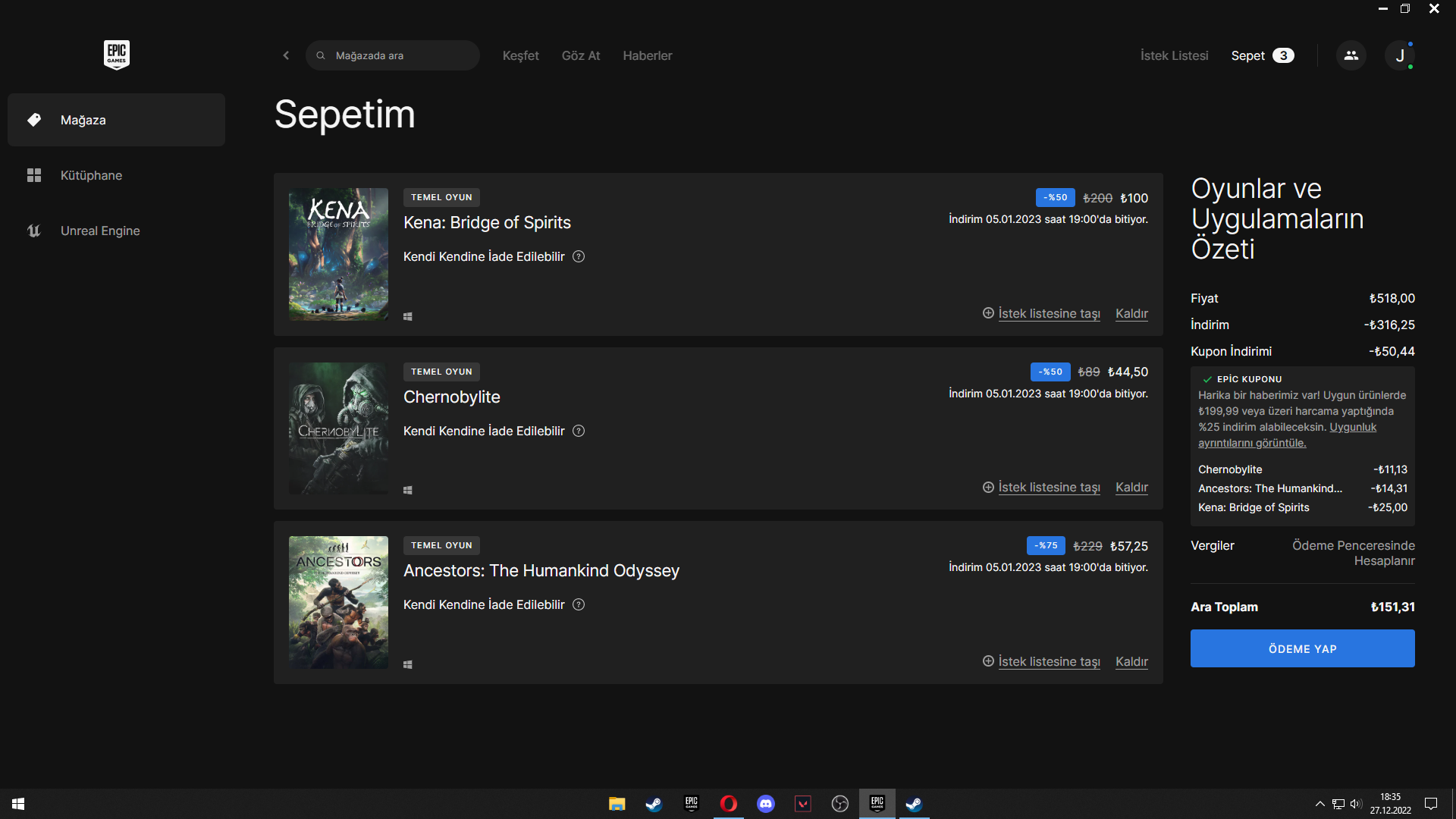Click ÖDEME YAP checkout button

(1302, 648)
